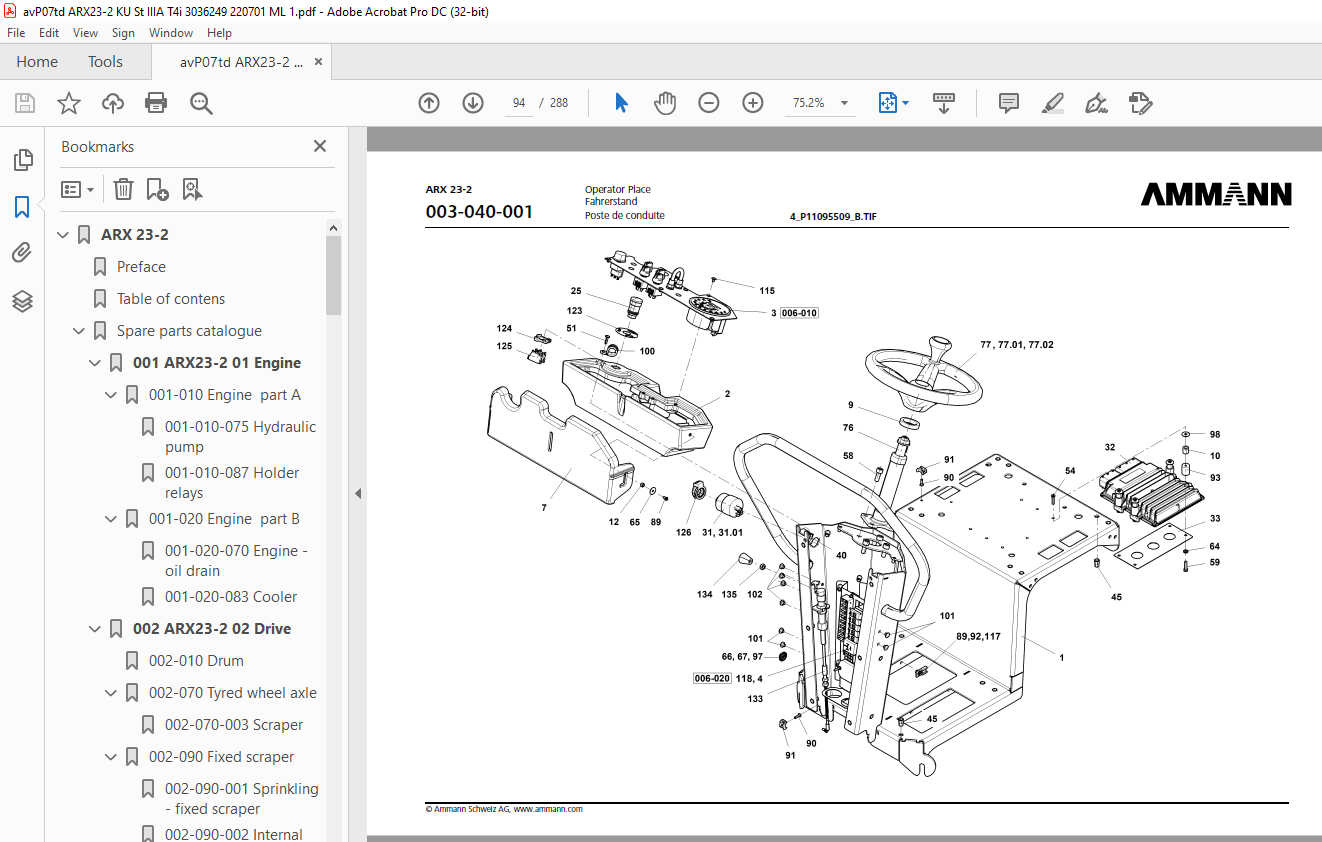This screenshot has height=842, width=1322.
Task: Open the 002-010 Drum bookmark
Action: 196,661
